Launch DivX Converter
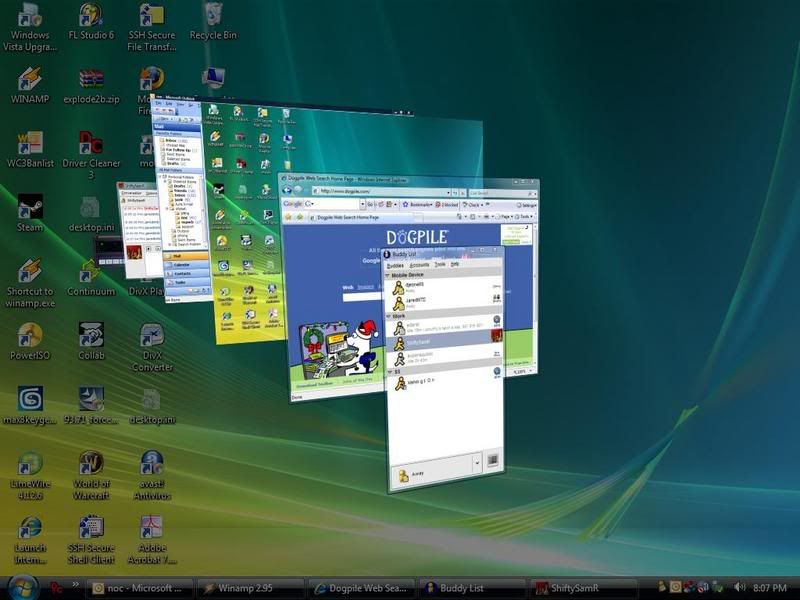800x600 pixels. [152, 348]
